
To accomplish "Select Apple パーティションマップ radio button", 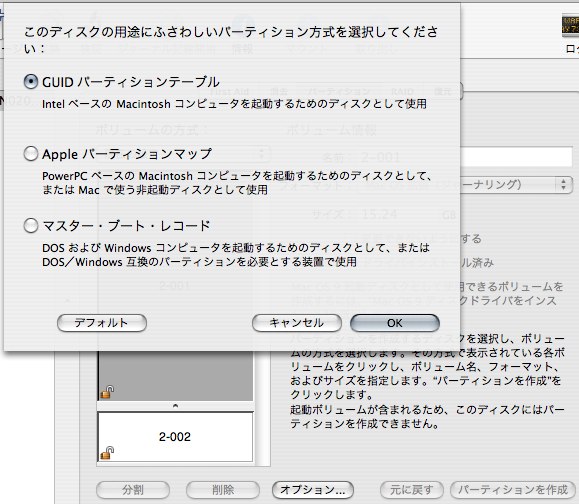I will [31, 154].
